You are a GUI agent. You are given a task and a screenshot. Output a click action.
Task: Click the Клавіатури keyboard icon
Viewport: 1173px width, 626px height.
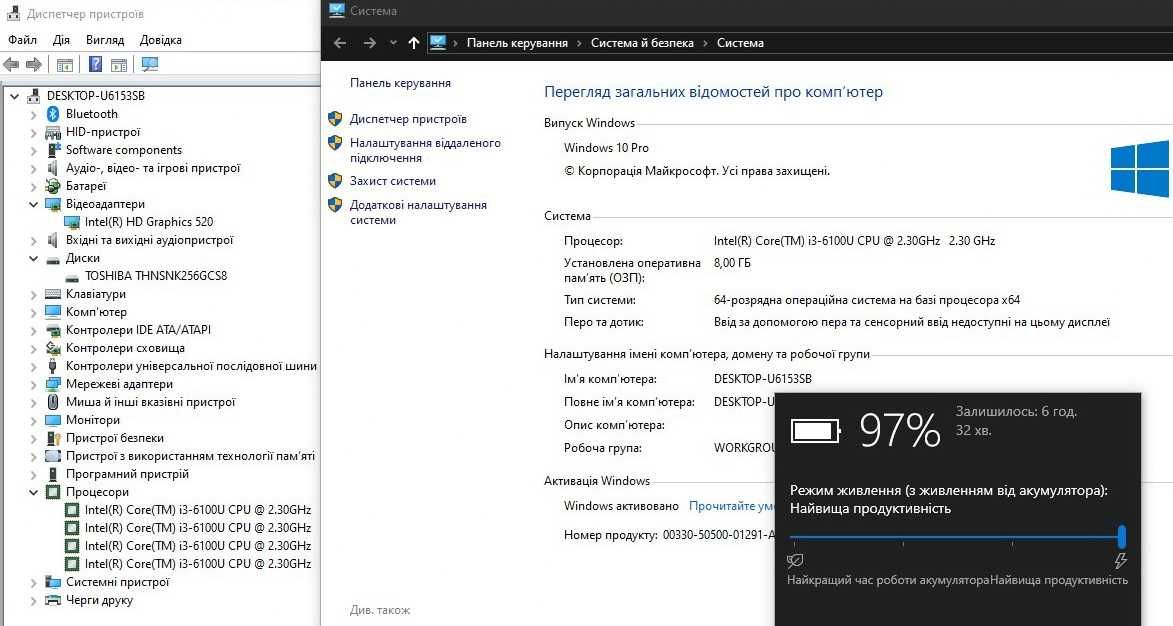52,294
